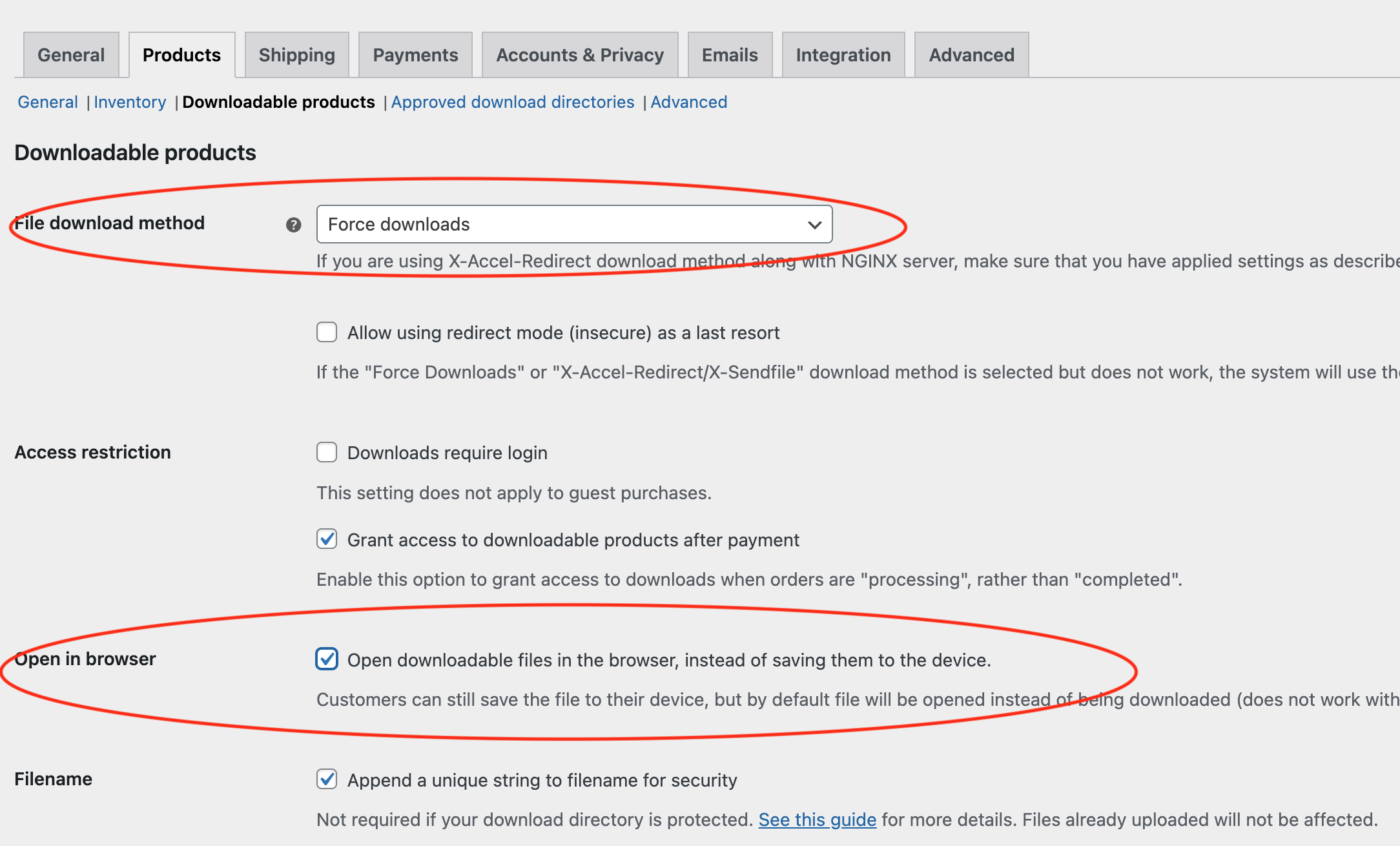Viewport: 1400px width, 846px height.
Task: Toggle the Open in browser checkbox
Action: 327,659
